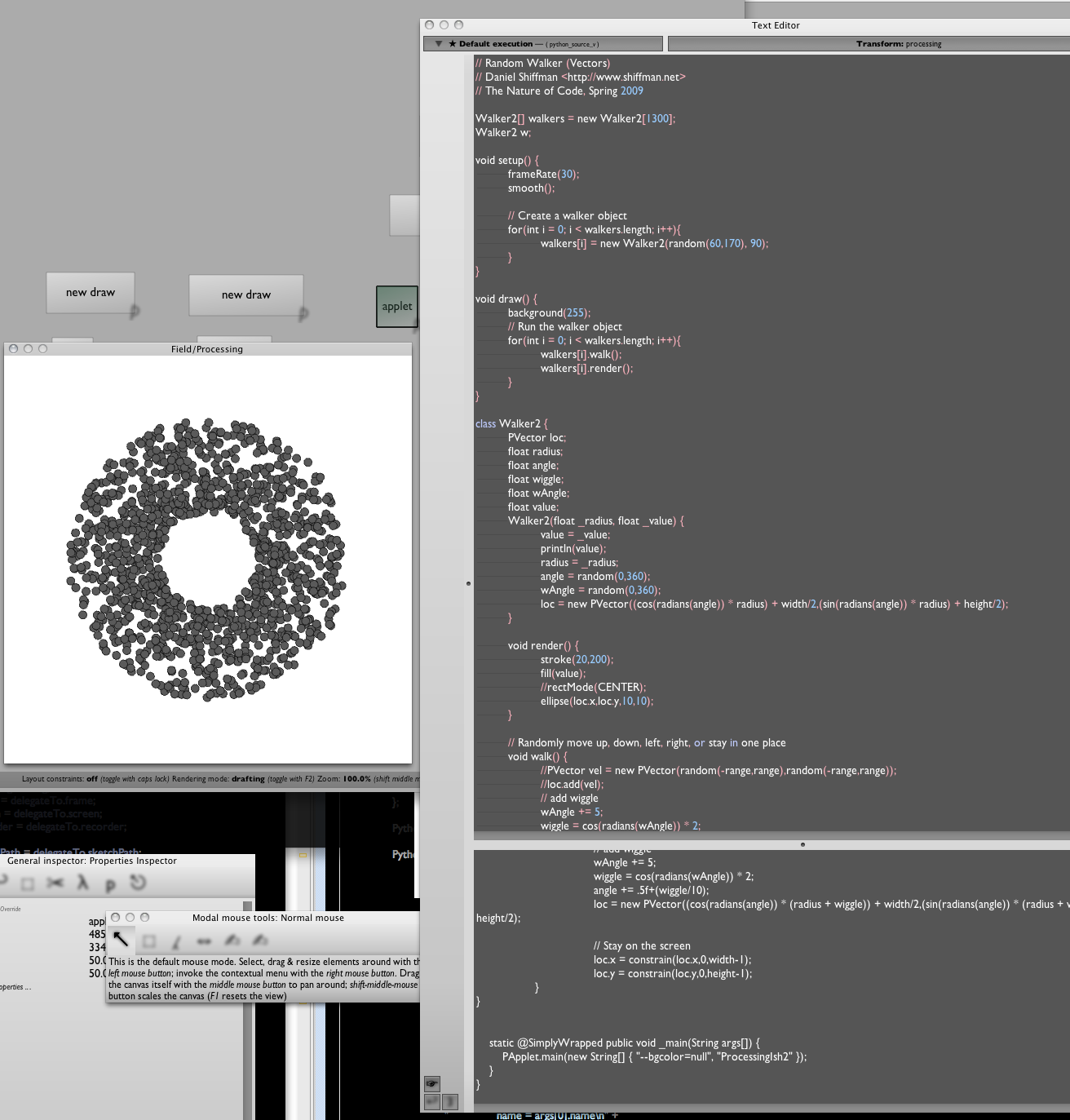Select the double-arrow tool in Modal mouse tools
This screenshot has width=1070, height=1120.
(x=204, y=941)
